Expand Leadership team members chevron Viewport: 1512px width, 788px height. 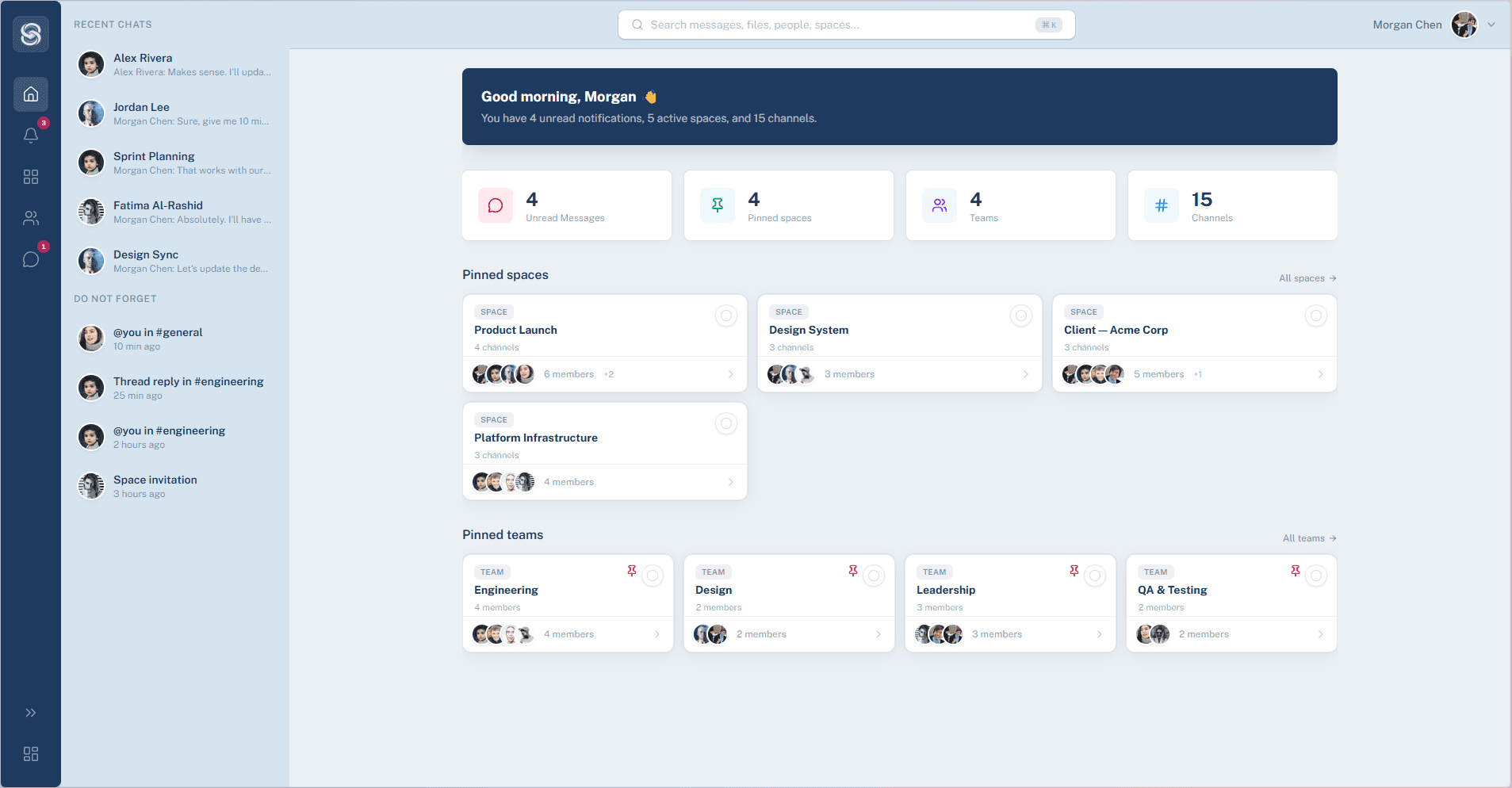tap(1100, 634)
